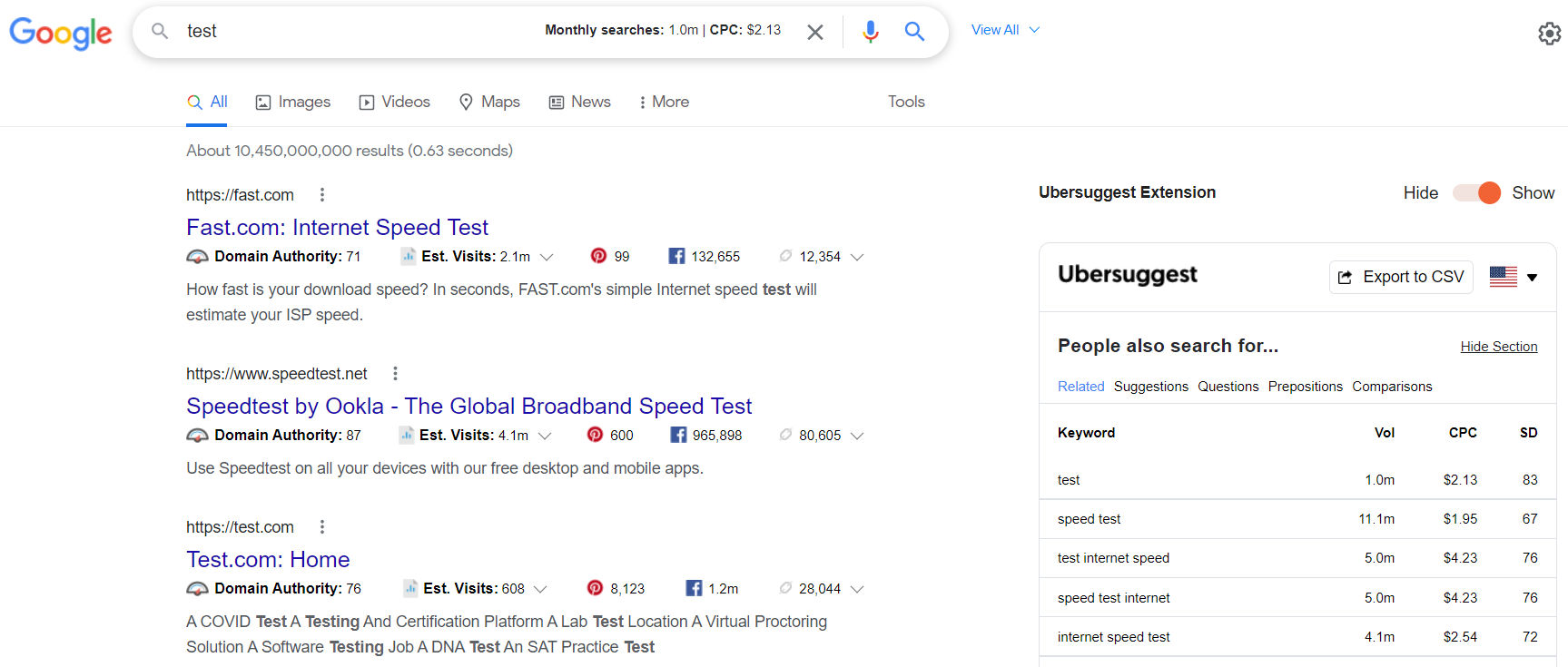Expand Est. Visits 608 chevron for Test.com
1568x667 pixels.
[540, 589]
